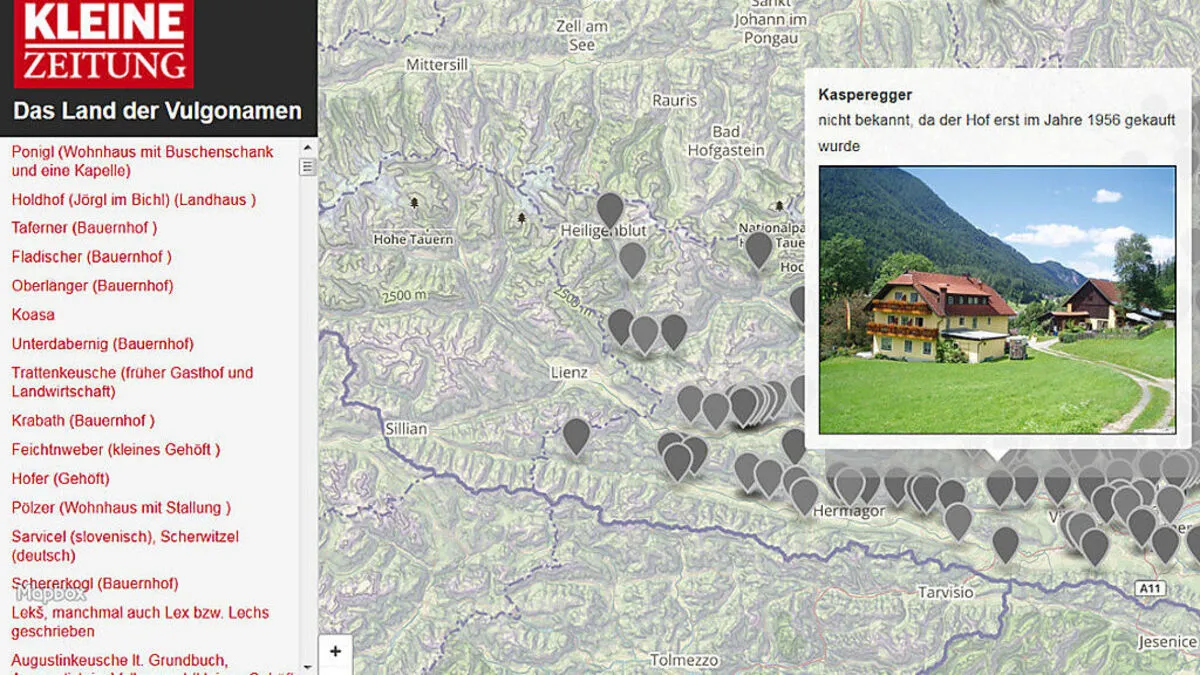
Task: Select the marker southeast of the Hermagor label
Action: click(957, 519)
